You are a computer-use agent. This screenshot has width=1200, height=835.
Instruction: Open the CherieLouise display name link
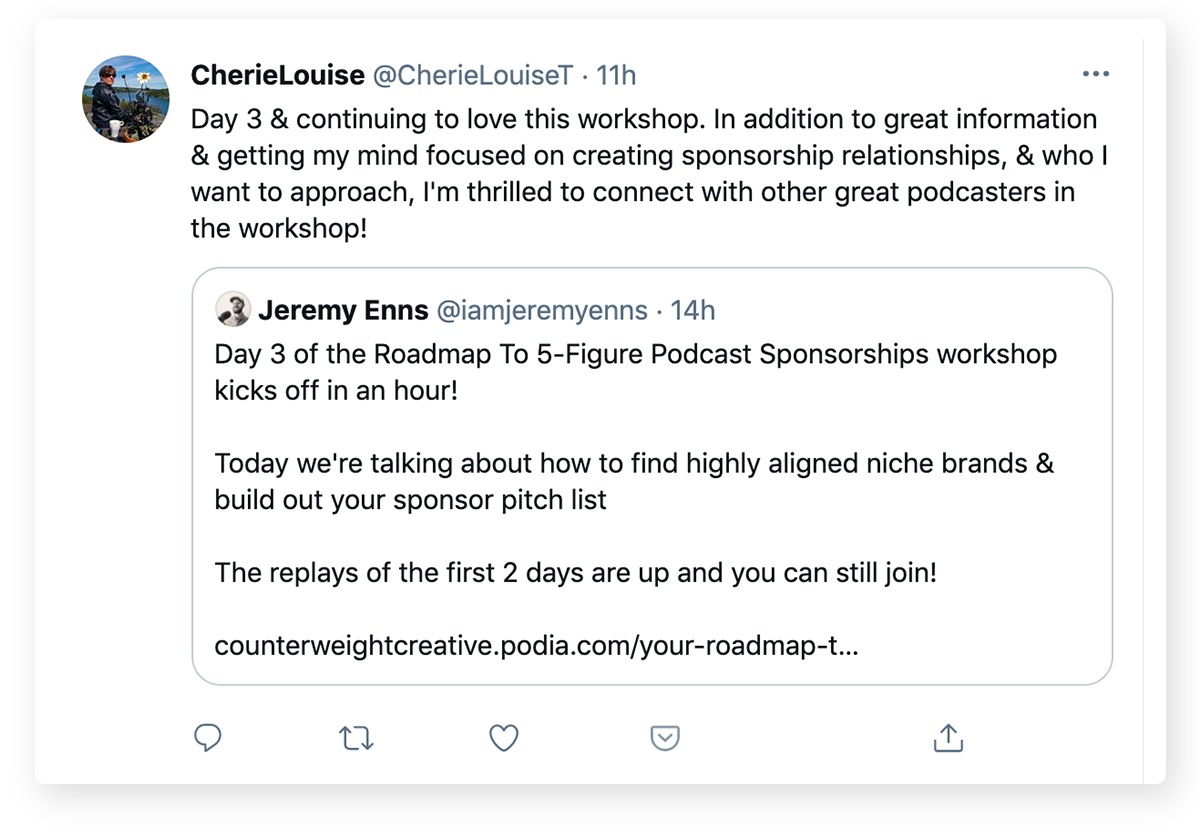coord(277,75)
